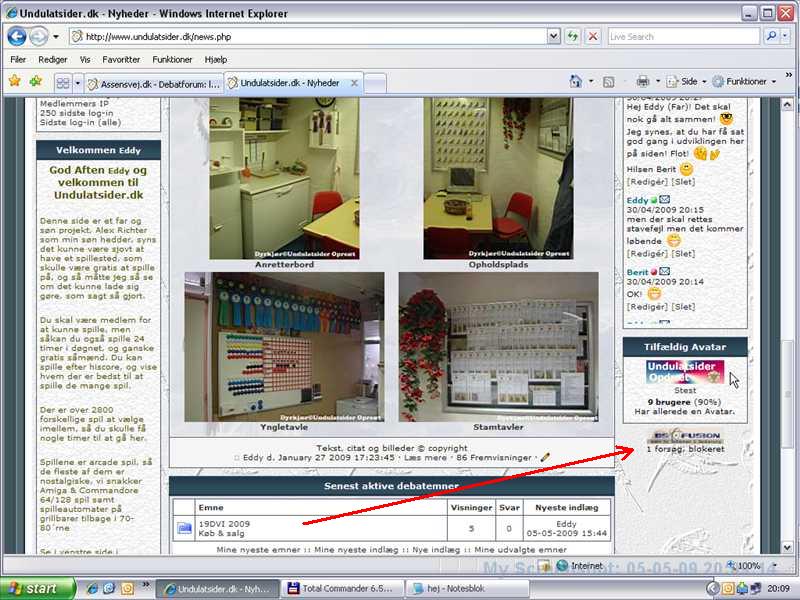
Task: Open the Mine nyeste indlæg link
Action: pyautogui.click(x=356, y=549)
